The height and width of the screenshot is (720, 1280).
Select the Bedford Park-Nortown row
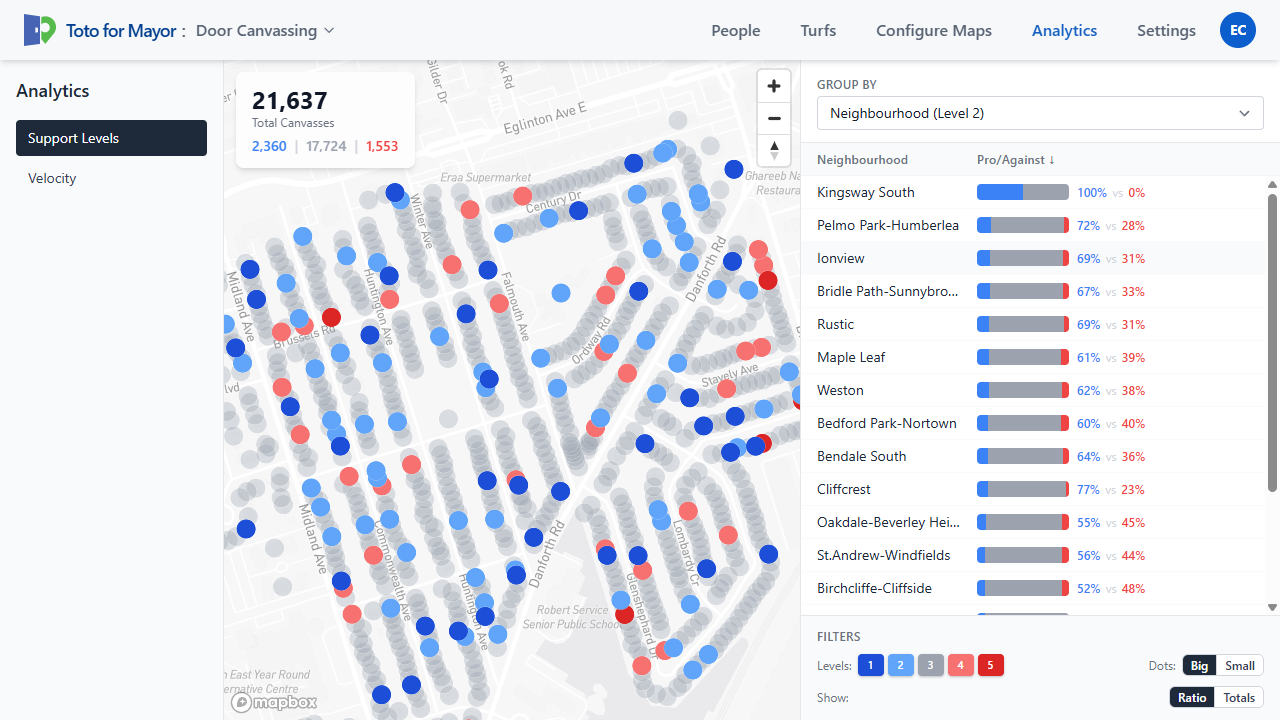(1033, 423)
